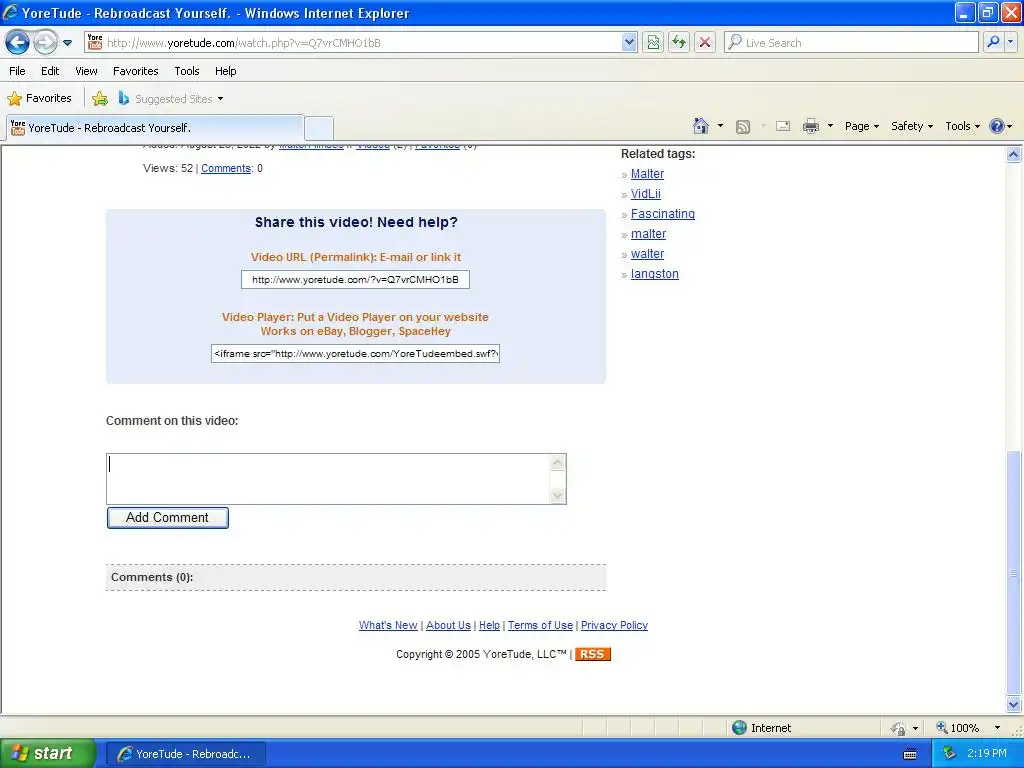Click the page scrollbar up arrow
This screenshot has width=1024, height=768.
1014,155
